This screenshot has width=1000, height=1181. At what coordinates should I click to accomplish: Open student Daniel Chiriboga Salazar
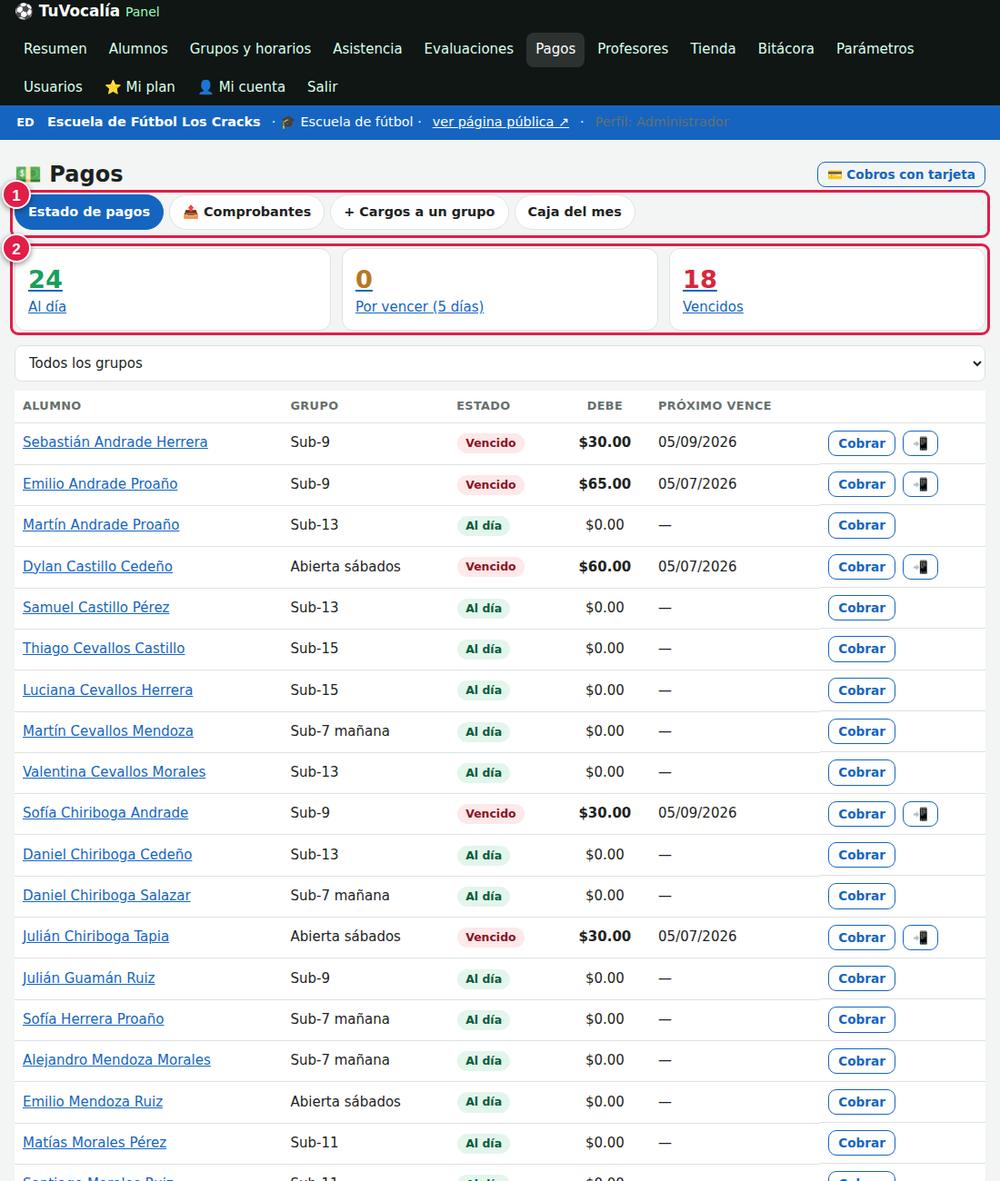point(106,896)
